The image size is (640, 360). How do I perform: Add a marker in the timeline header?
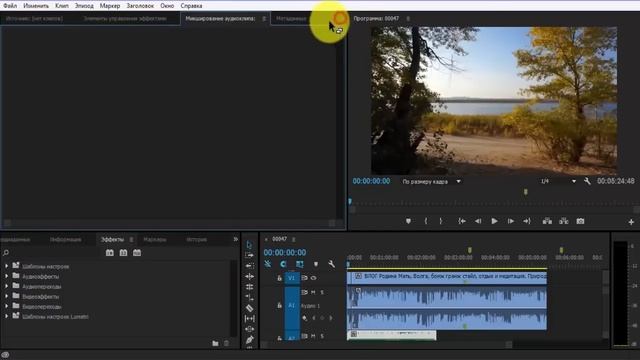click(x=316, y=264)
